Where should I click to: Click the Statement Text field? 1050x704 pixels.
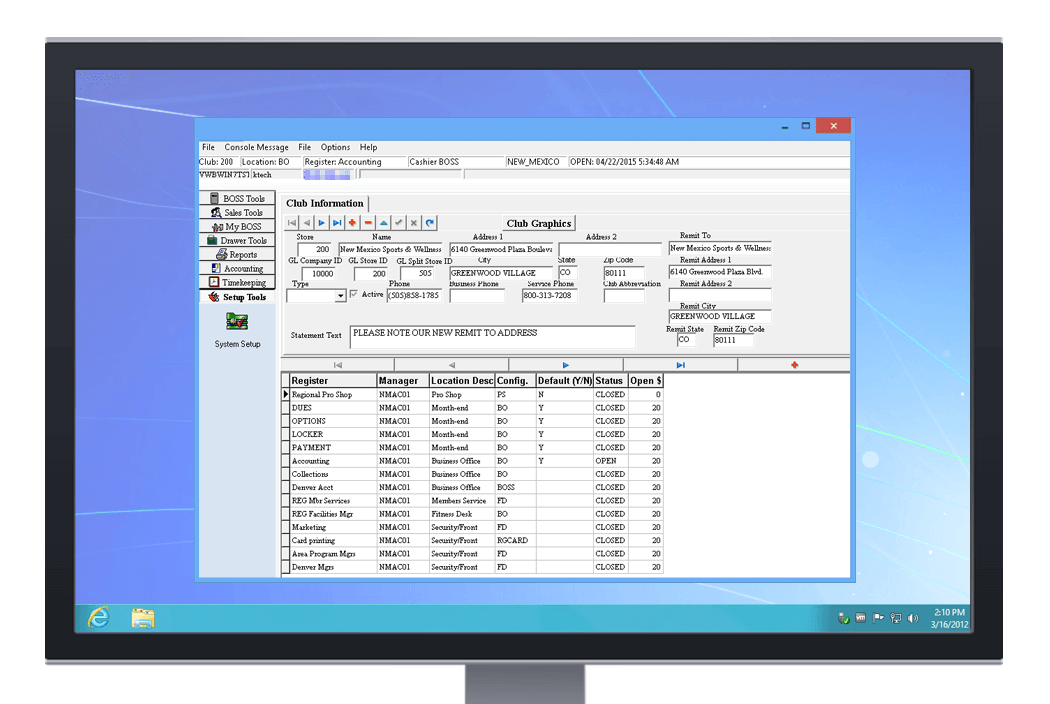pyautogui.click(x=492, y=336)
